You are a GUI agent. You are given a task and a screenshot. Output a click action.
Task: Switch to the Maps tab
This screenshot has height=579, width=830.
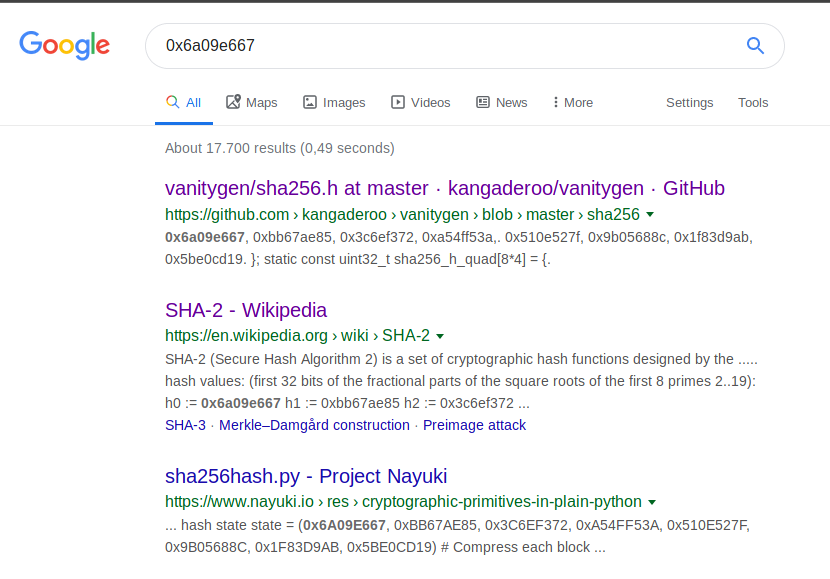251,103
